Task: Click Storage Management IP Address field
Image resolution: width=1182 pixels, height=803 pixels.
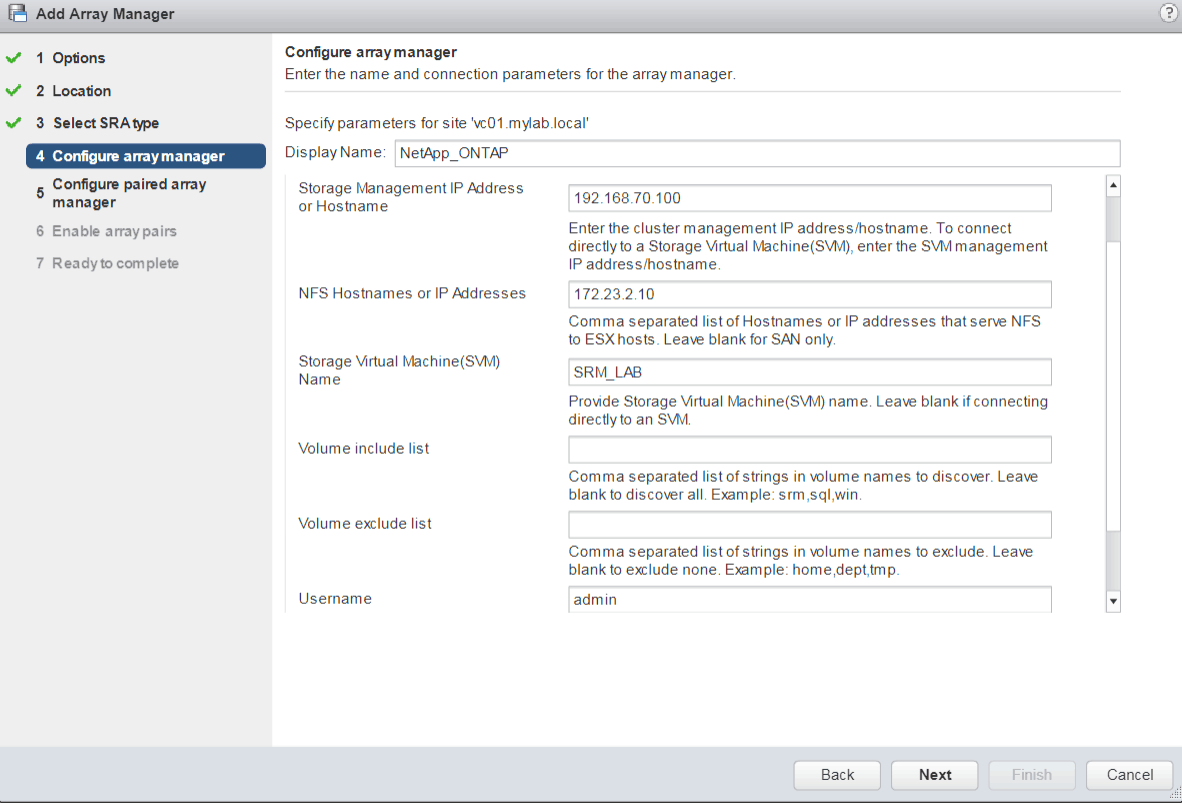Action: (809, 198)
